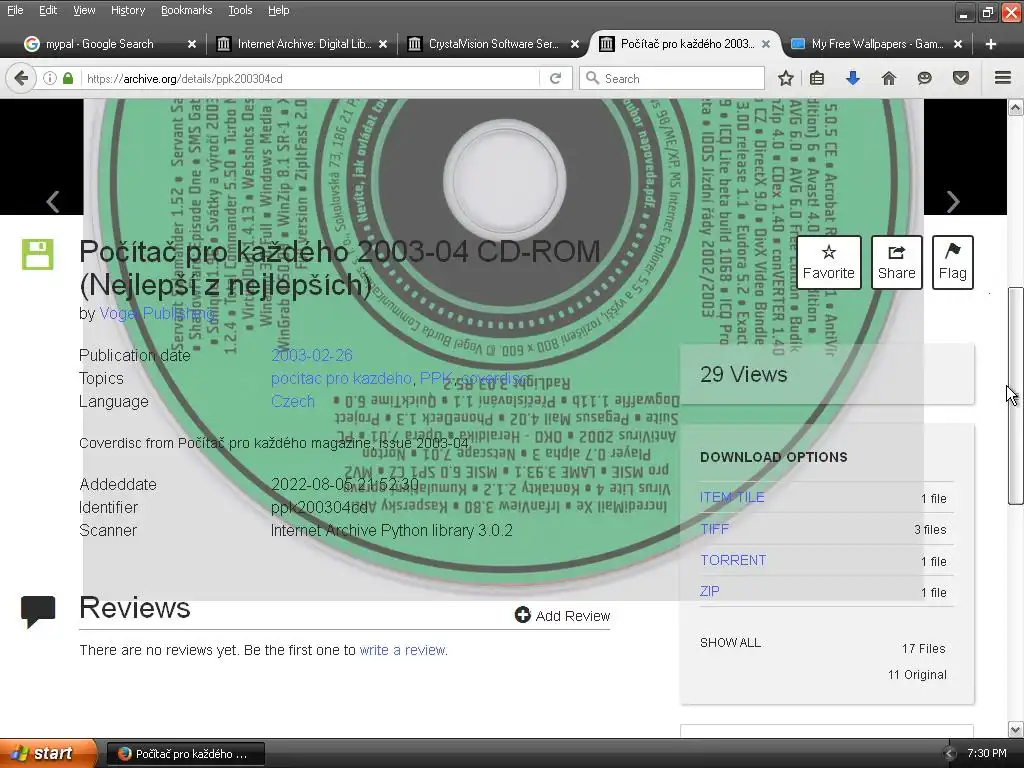Screen dimensions: 1024x768
Task: Click the Favorite button
Action: pyautogui.click(x=829, y=263)
